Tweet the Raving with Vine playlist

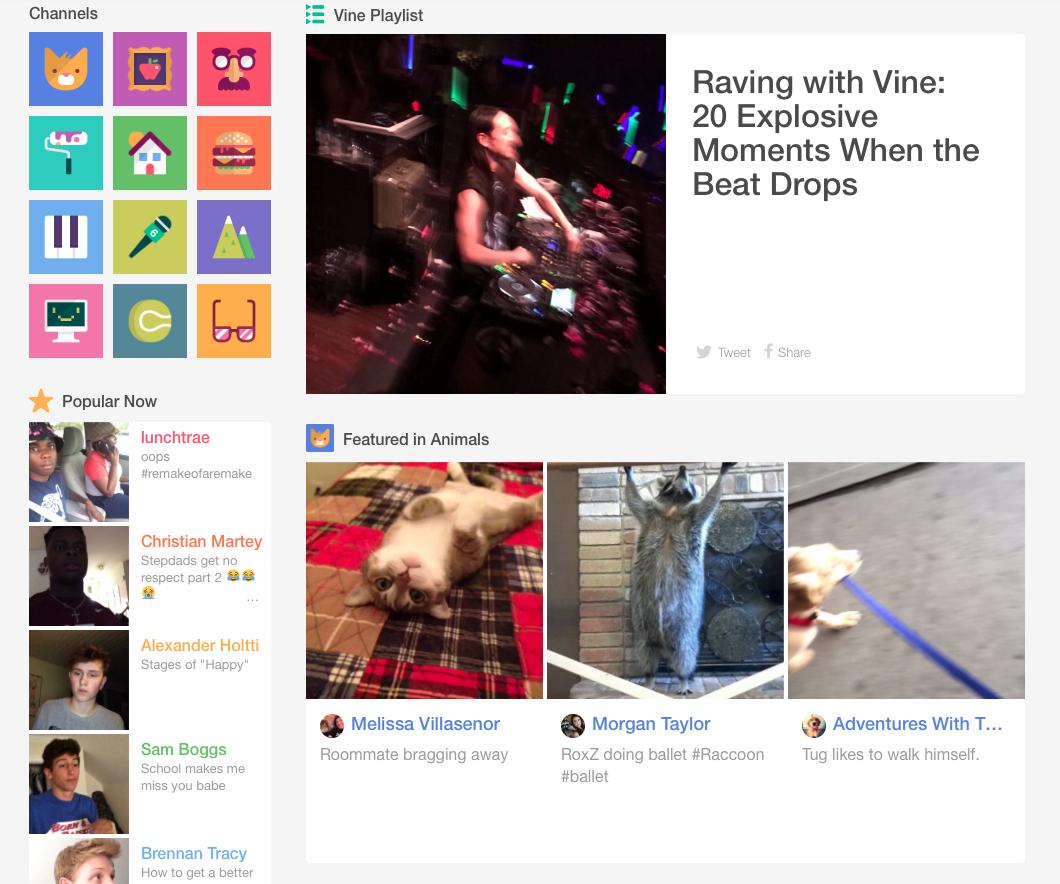tap(723, 352)
